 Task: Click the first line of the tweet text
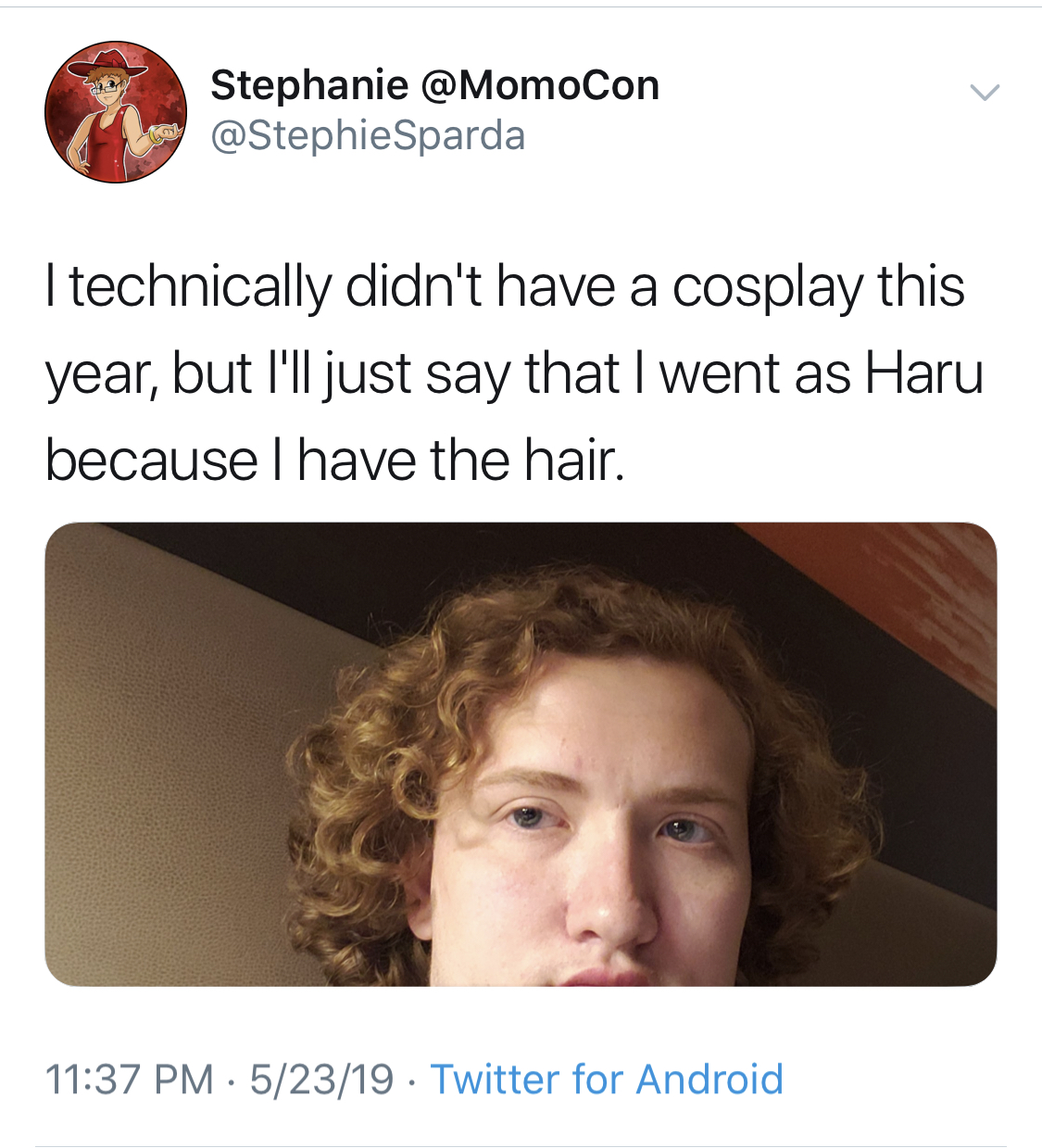click(x=505, y=287)
